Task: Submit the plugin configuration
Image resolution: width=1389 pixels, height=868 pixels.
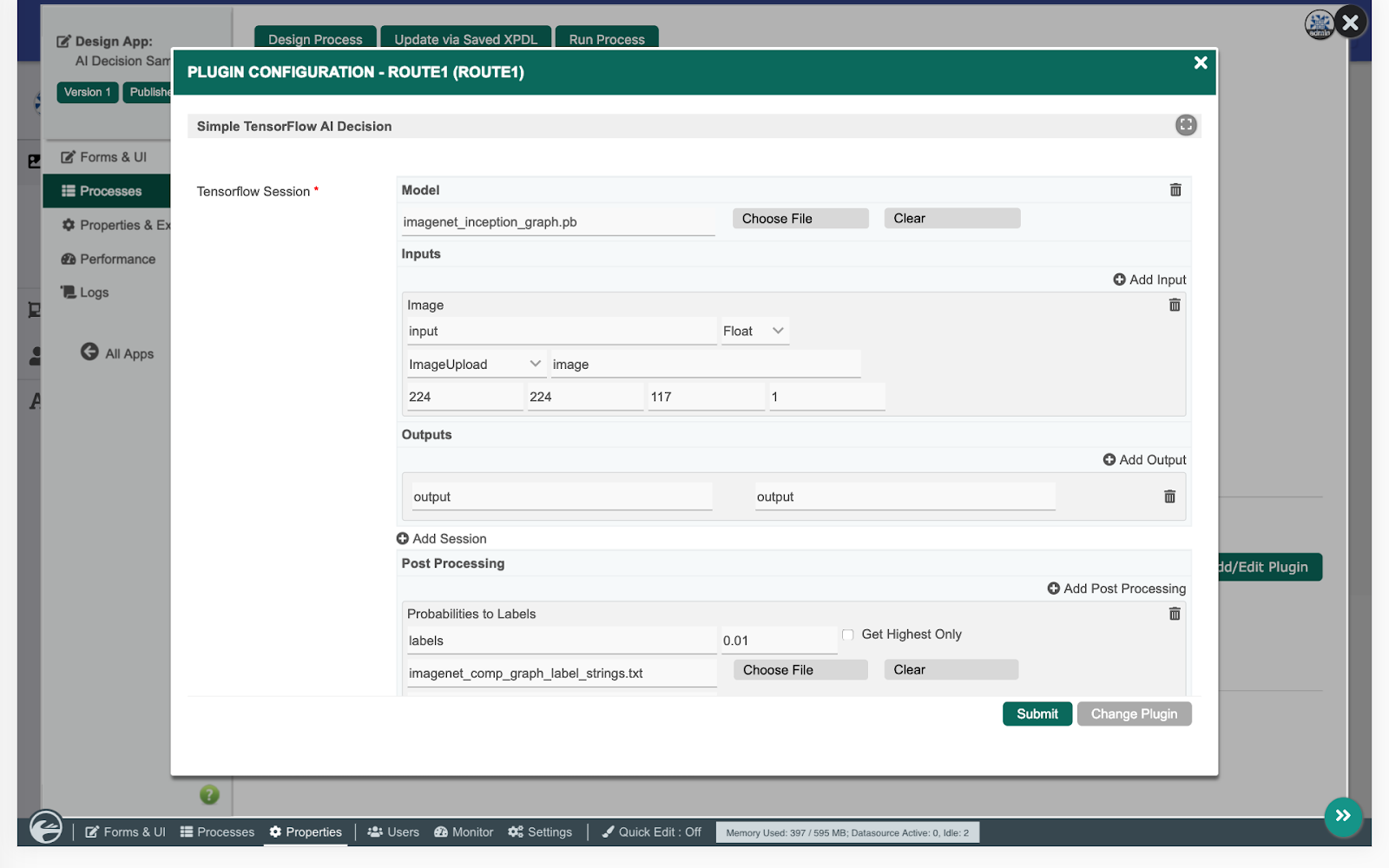Action: (1037, 713)
